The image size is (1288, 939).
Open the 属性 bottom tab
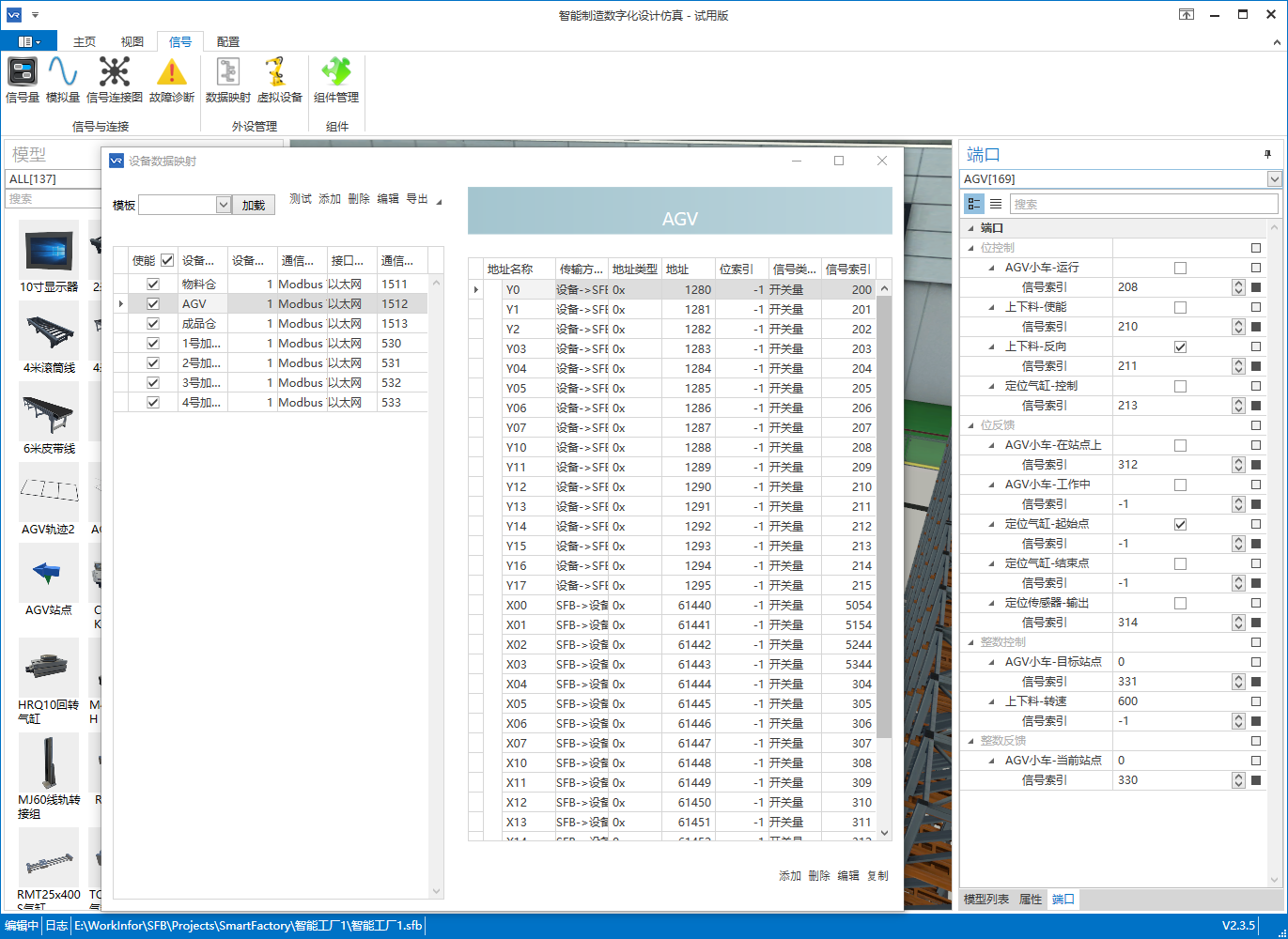click(1031, 899)
